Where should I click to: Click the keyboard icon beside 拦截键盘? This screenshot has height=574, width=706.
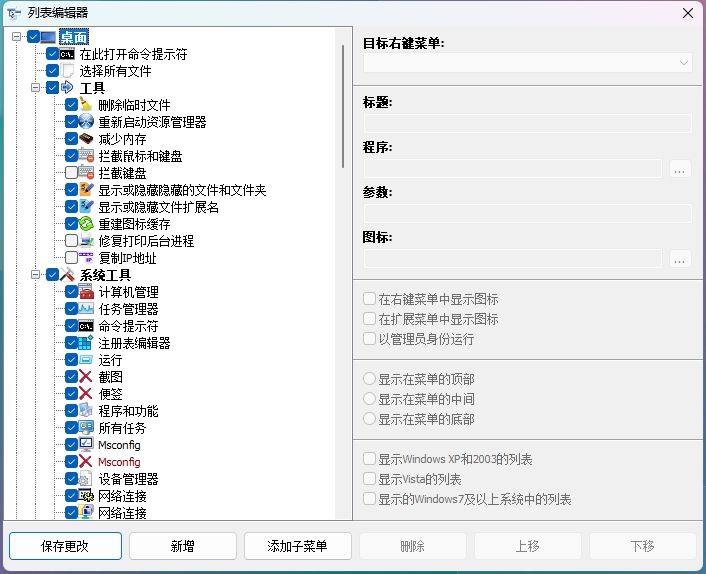86,173
